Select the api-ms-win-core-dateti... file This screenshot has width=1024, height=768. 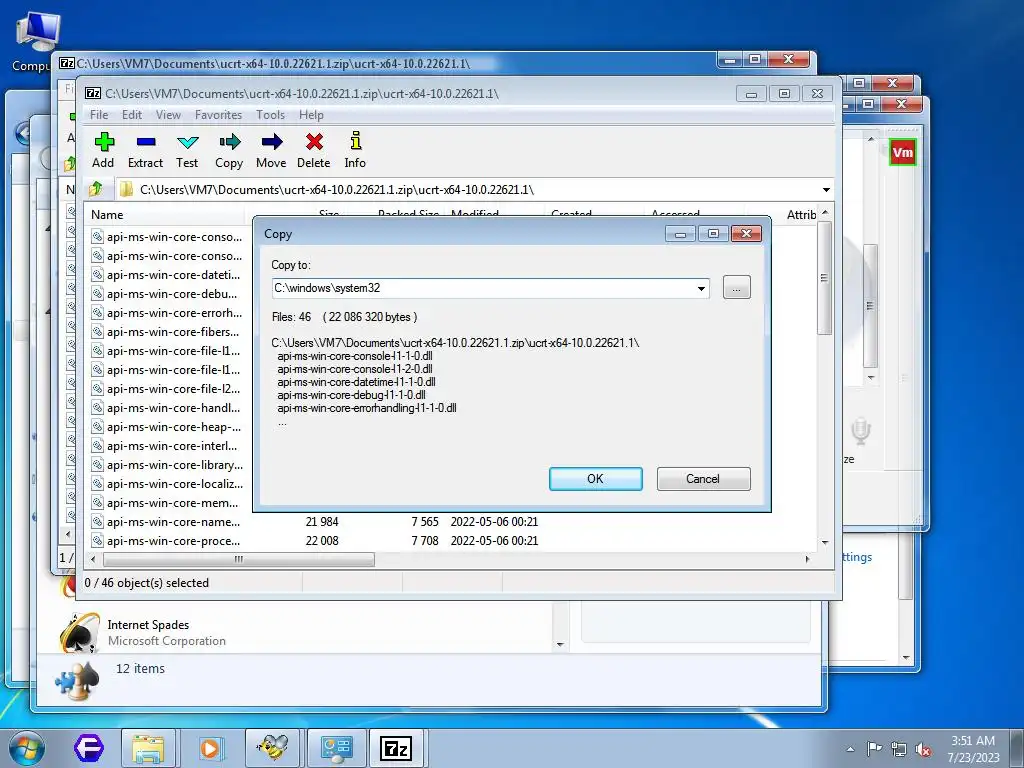click(167, 275)
